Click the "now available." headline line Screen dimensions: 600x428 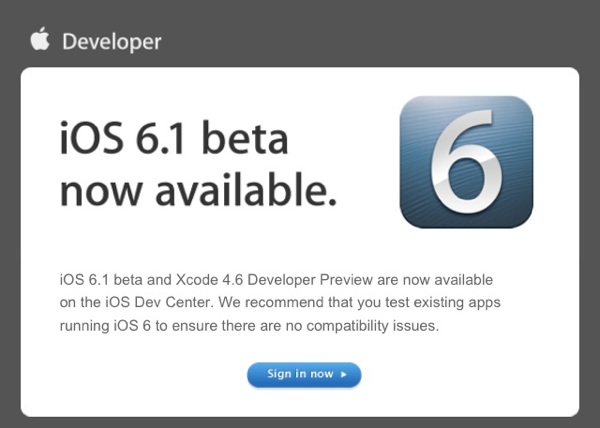(198, 190)
